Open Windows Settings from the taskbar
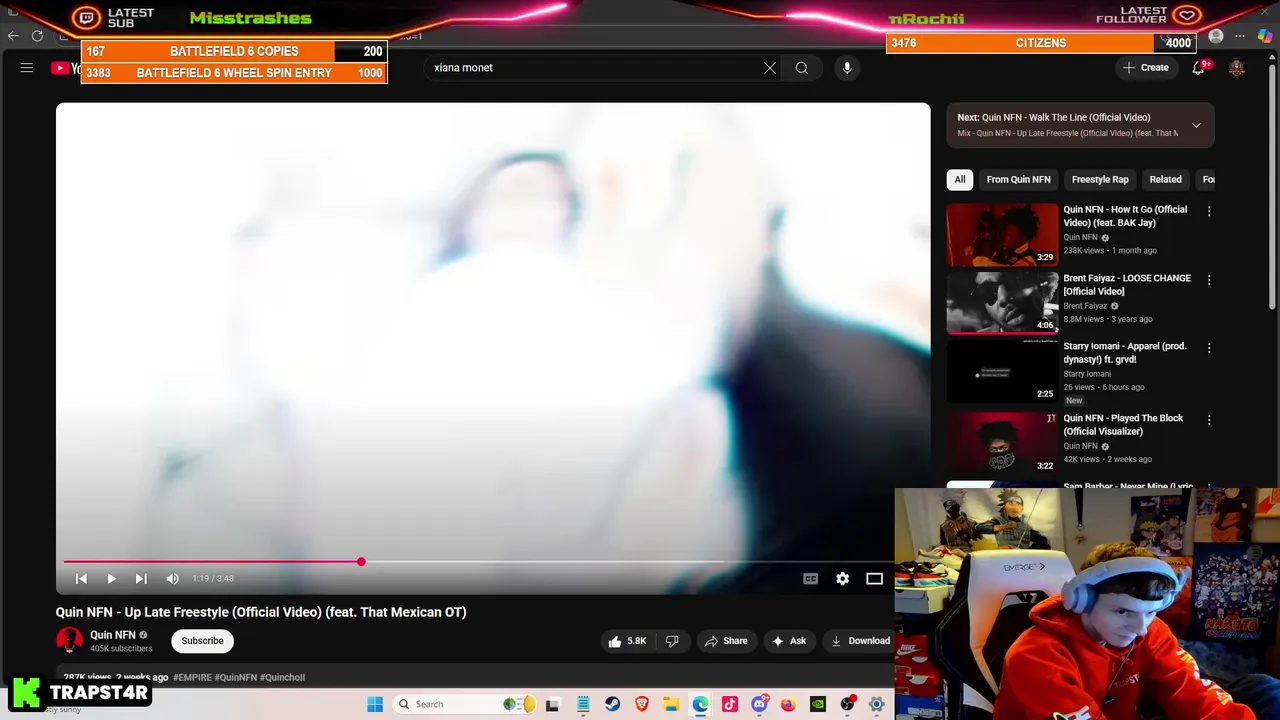The width and height of the screenshot is (1280, 720). pyautogui.click(x=877, y=705)
